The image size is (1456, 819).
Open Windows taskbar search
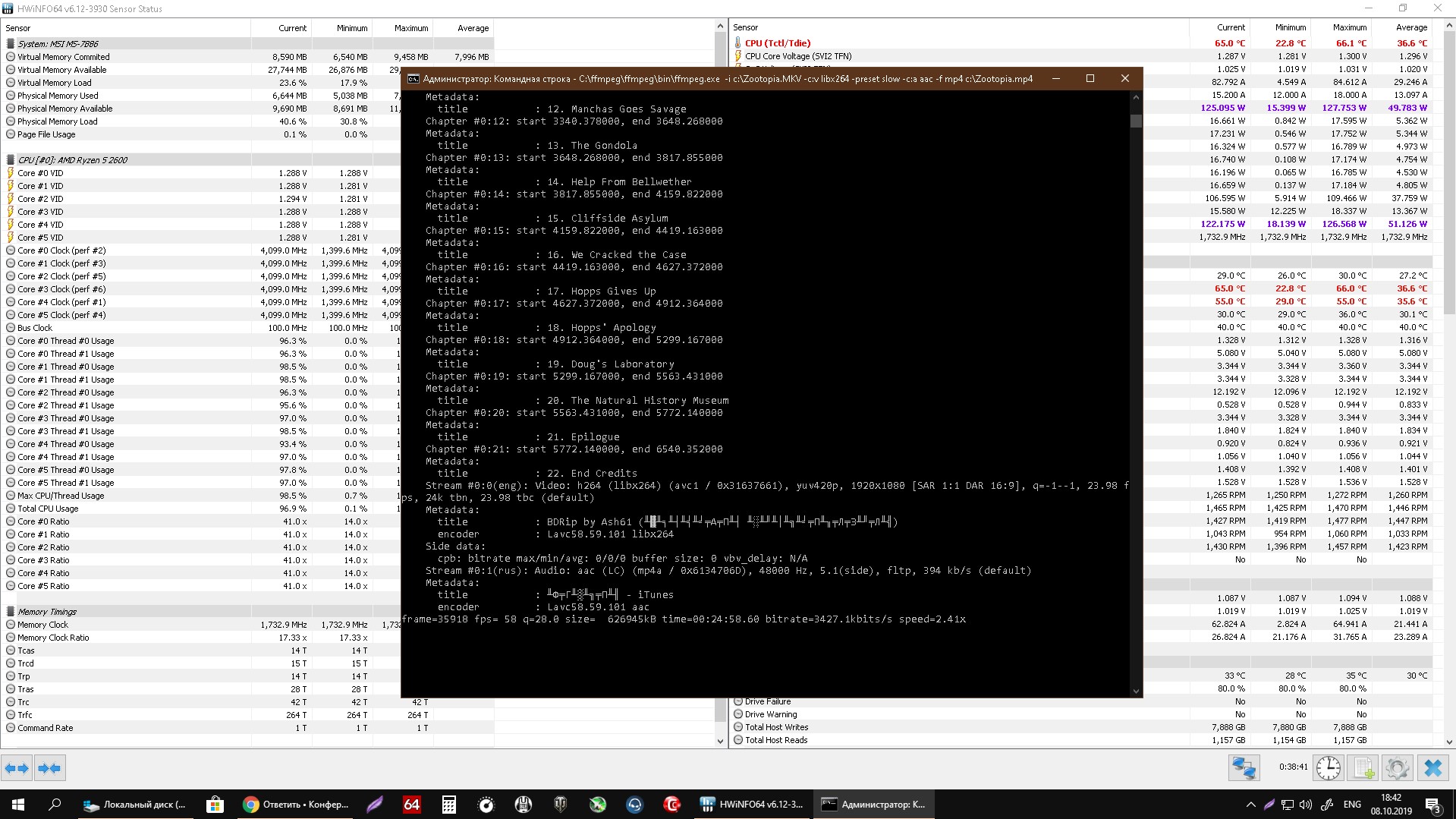[x=55, y=805]
